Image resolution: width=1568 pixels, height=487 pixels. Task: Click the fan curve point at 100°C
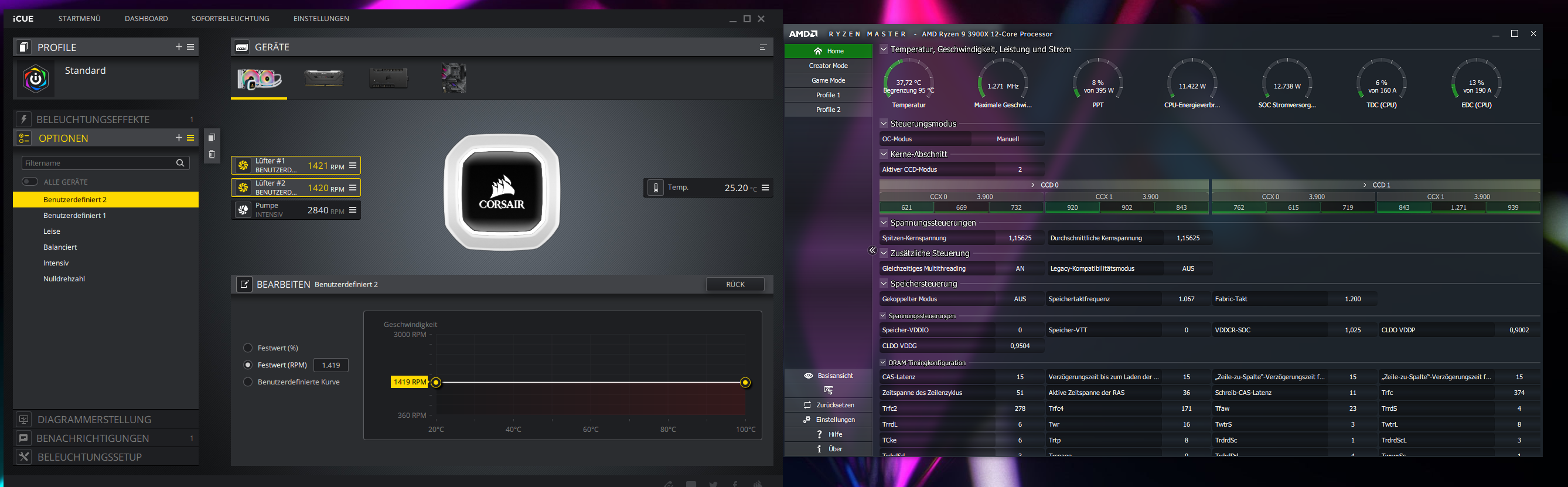[x=745, y=382]
